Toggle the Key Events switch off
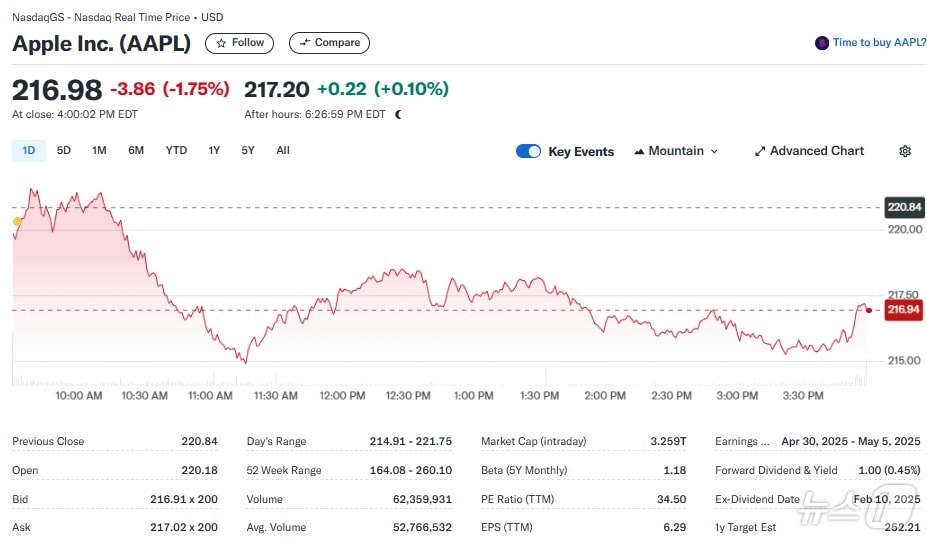This screenshot has height=541, width=927. tap(528, 151)
